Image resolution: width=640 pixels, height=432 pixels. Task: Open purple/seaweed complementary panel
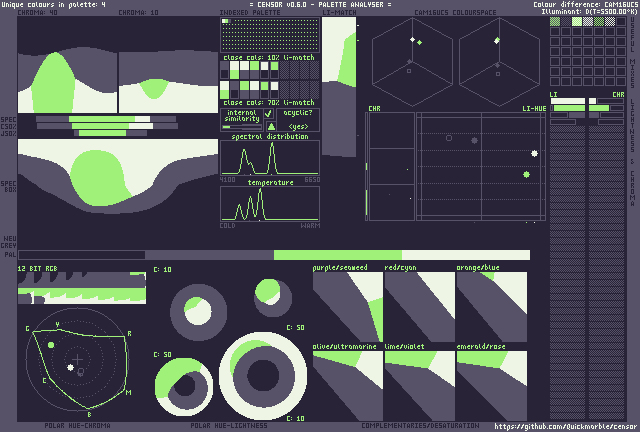pyautogui.click(x=348, y=307)
